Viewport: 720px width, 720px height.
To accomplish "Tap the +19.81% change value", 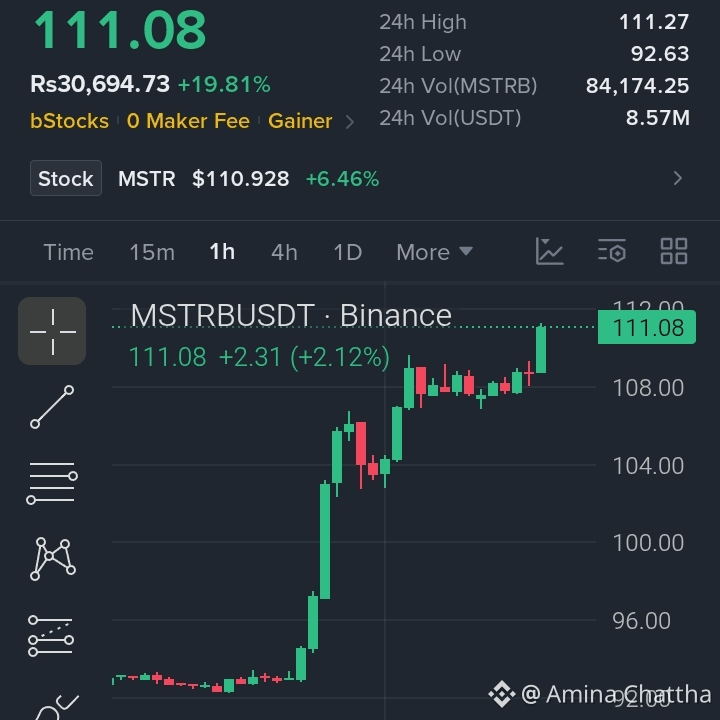I will 224,84.
